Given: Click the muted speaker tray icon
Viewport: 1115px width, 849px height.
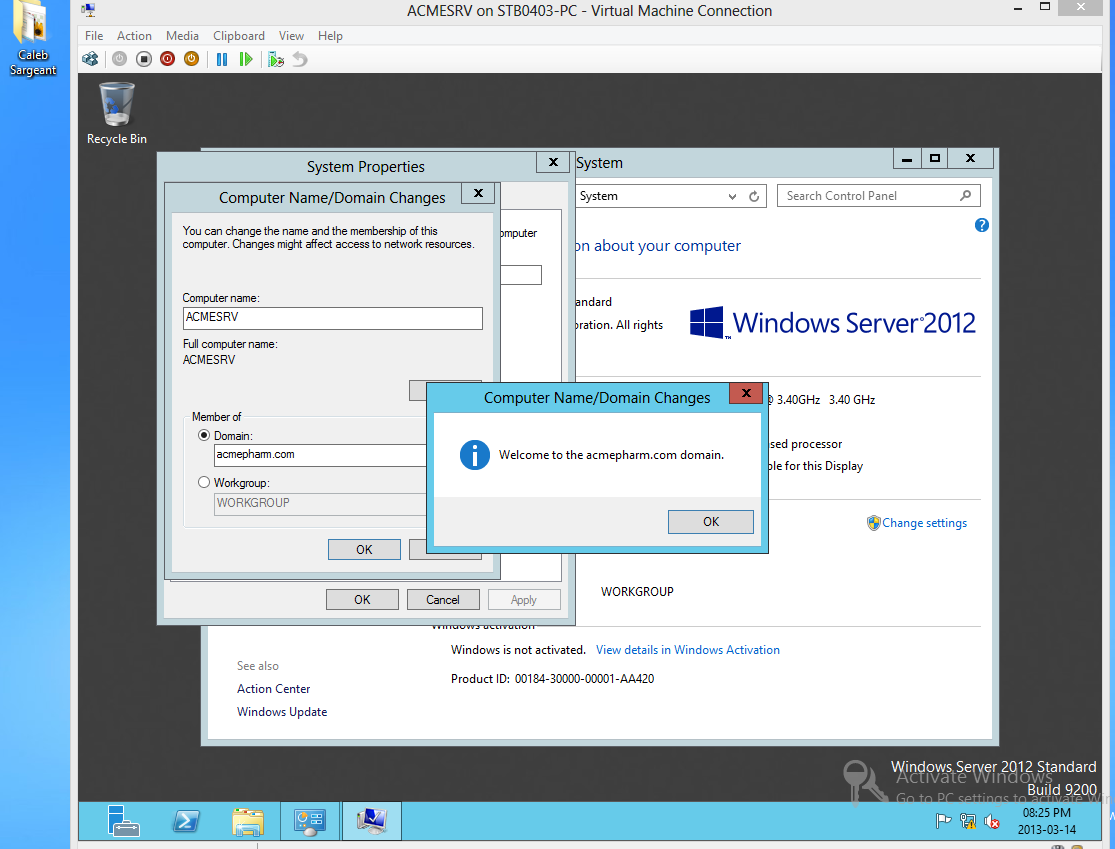Looking at the screenshot, I should point(992,821).
